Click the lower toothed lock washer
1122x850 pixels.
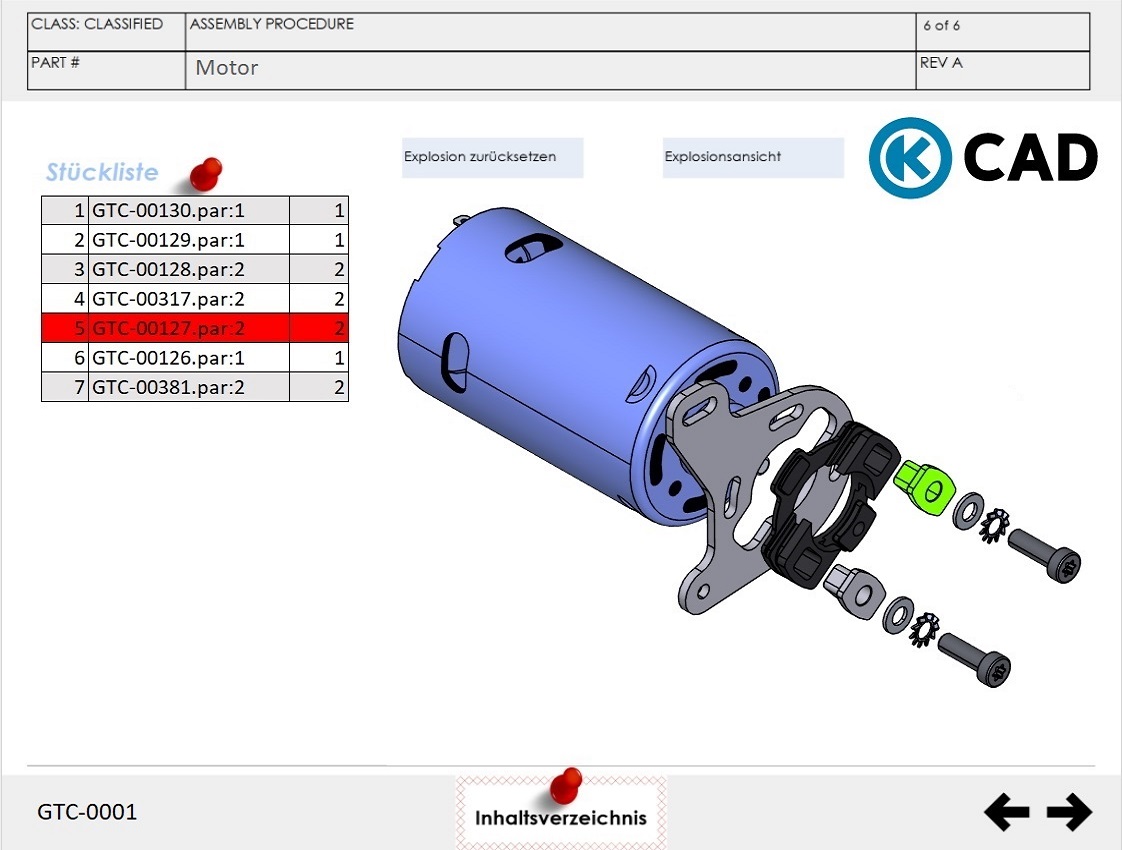click(925, 627)
